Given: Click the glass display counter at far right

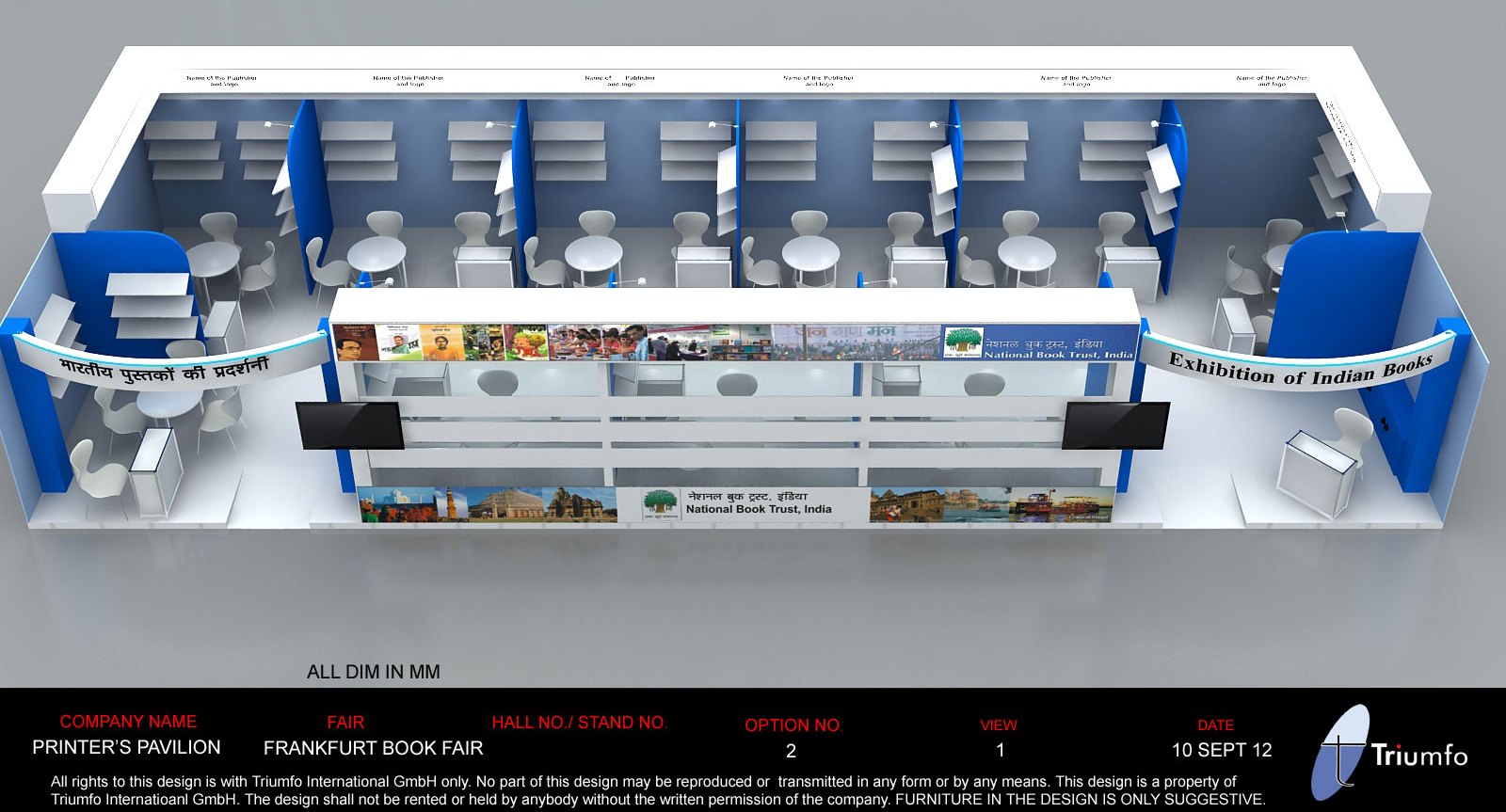Looking at the screenshot, I should point(1317,472).
